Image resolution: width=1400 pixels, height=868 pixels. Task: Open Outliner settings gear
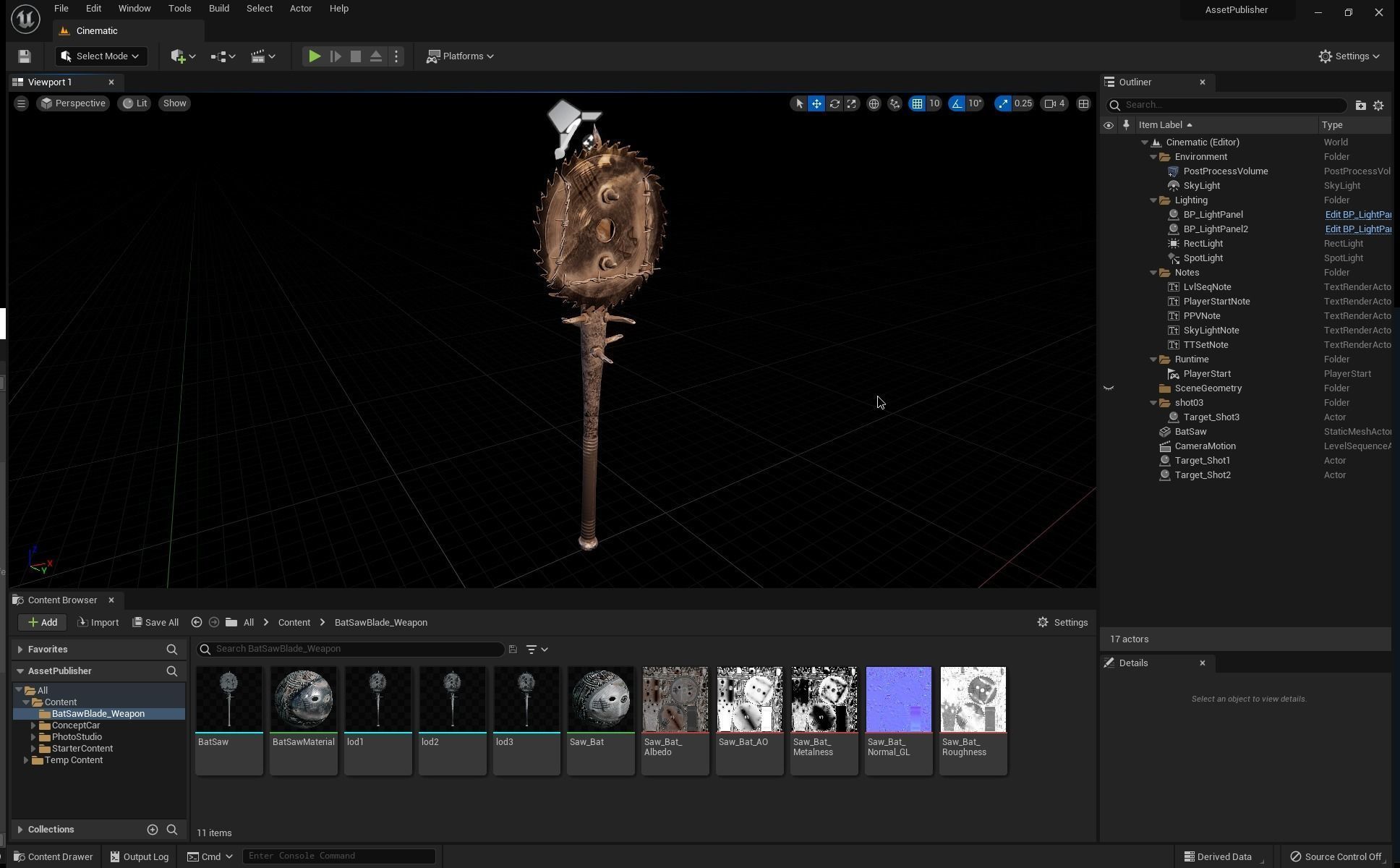(x=1378, y=106)
